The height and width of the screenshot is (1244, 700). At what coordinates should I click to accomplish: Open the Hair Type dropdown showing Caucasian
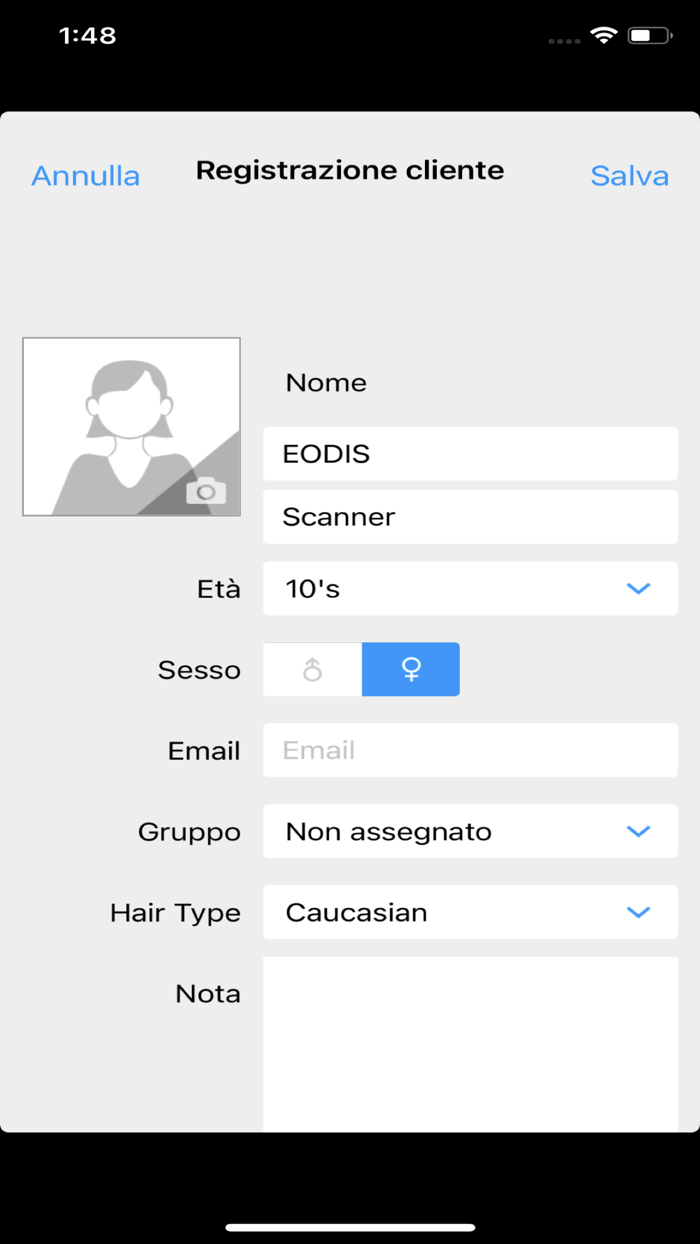pyautogui.click(x=470, y=912)
